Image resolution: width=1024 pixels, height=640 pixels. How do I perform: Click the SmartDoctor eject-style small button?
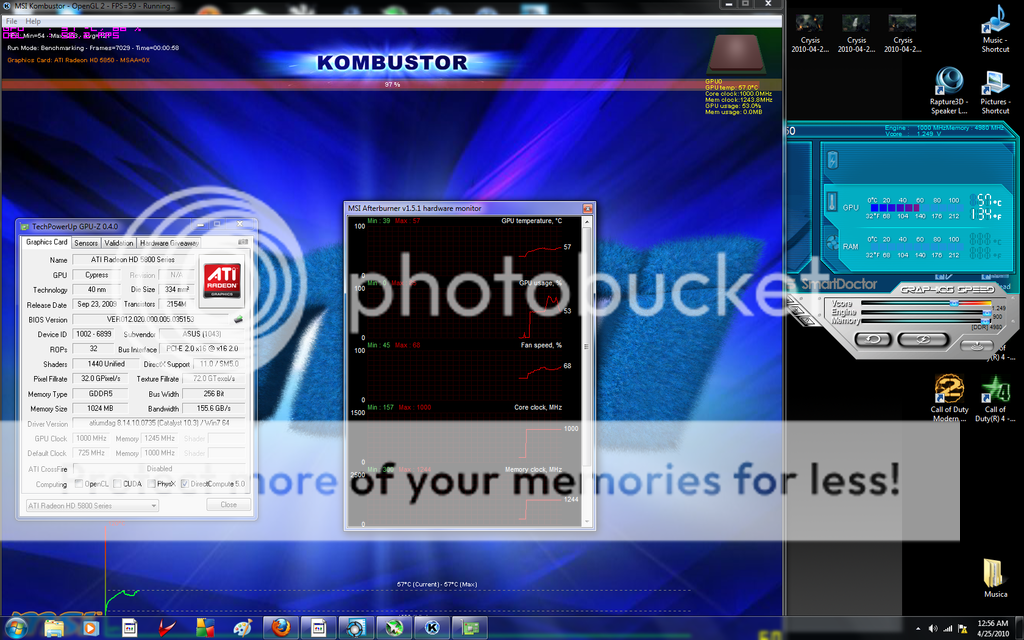point(976,346)
